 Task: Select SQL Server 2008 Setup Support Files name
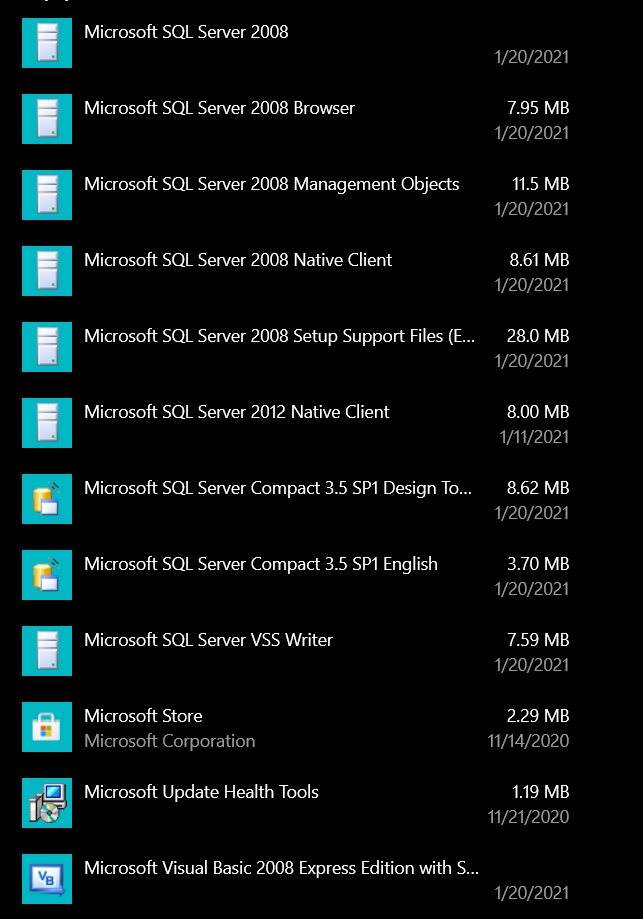coord(280,336)
